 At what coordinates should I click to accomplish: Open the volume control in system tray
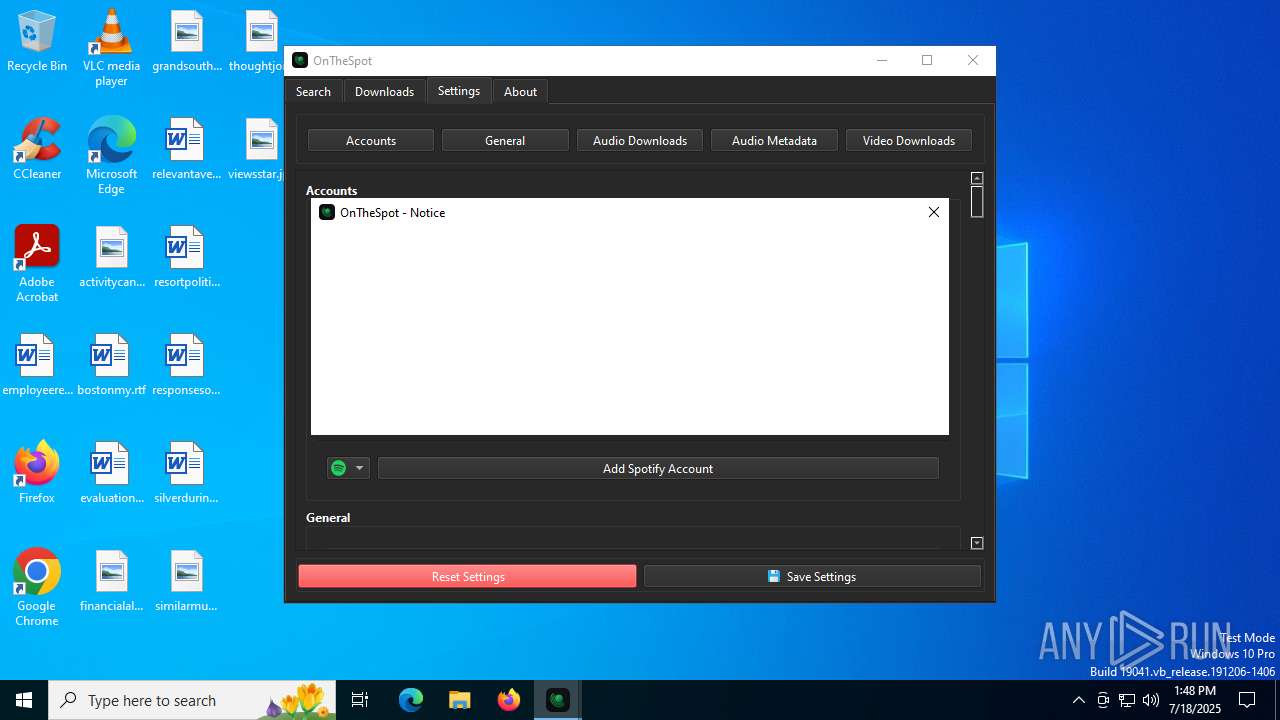[x=1151, y=700]
